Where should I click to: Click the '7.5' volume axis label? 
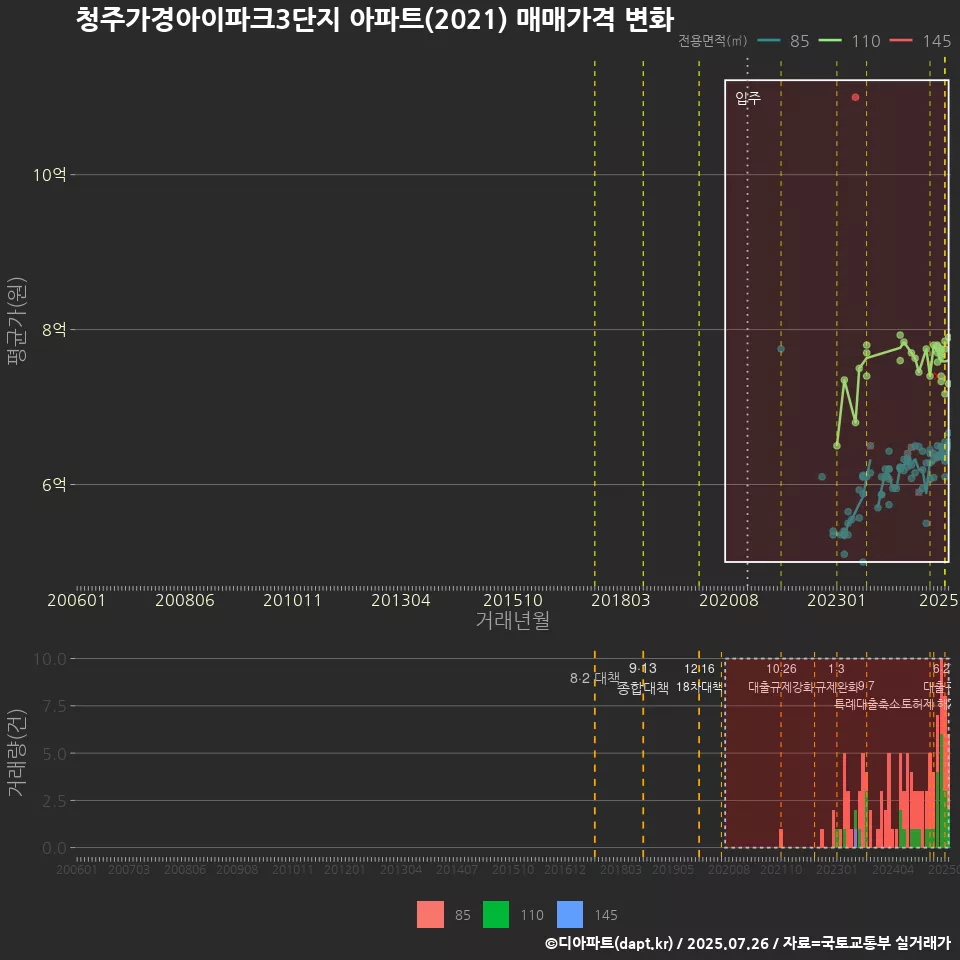click(54, 707)
